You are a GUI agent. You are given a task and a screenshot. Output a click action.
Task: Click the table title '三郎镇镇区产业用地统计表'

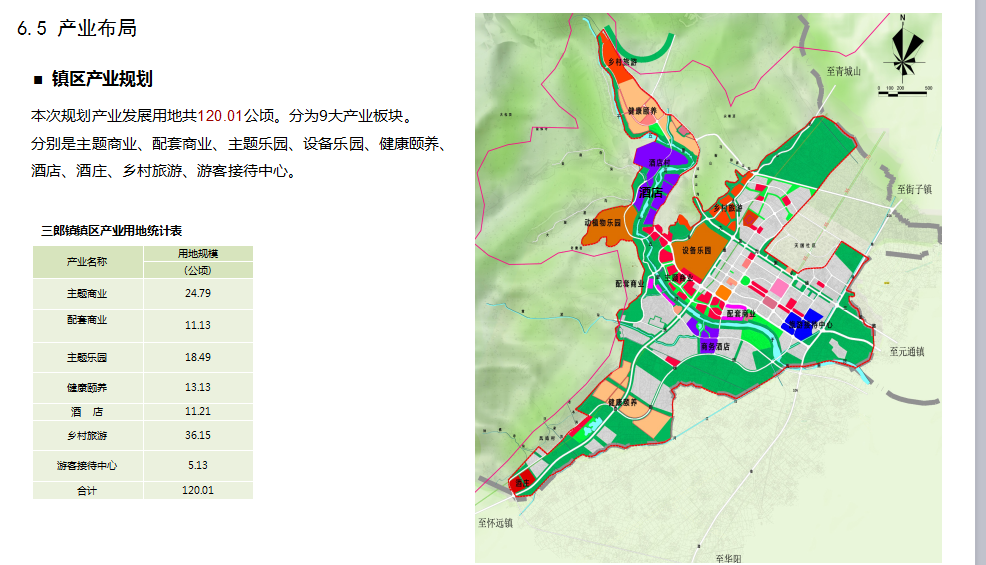[111, 231]
